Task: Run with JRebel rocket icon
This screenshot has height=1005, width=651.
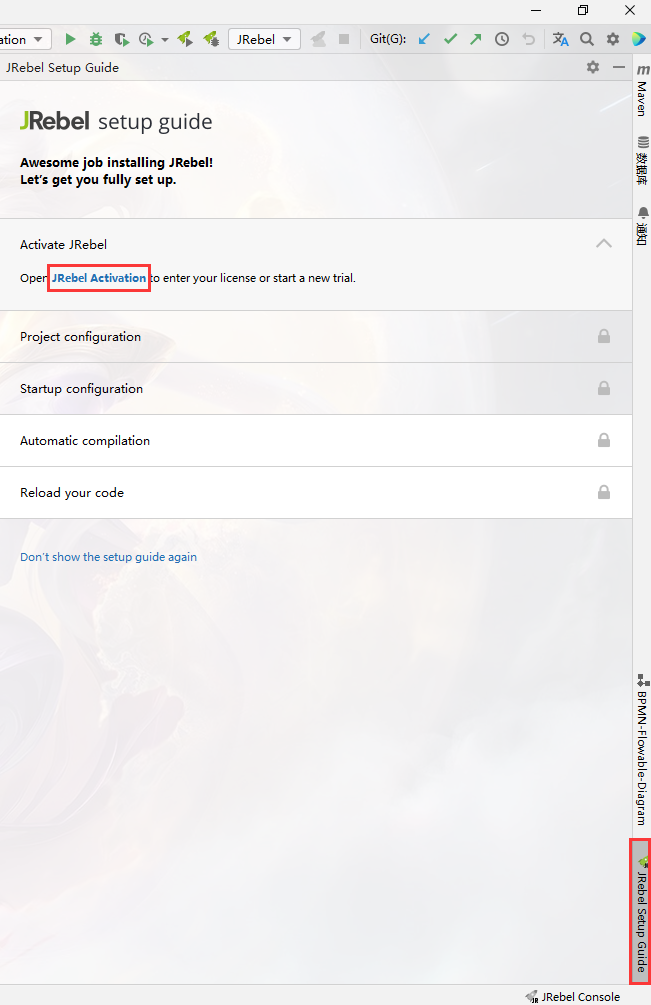Action: point(185,39)
